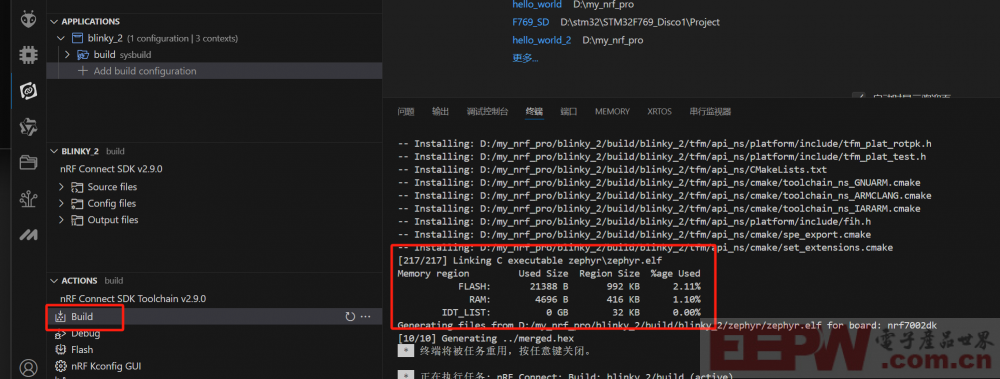This screenshot has width=1000, height=379.
Task: Expand the build sysbuild configuration node
Action: click(67, 55)
